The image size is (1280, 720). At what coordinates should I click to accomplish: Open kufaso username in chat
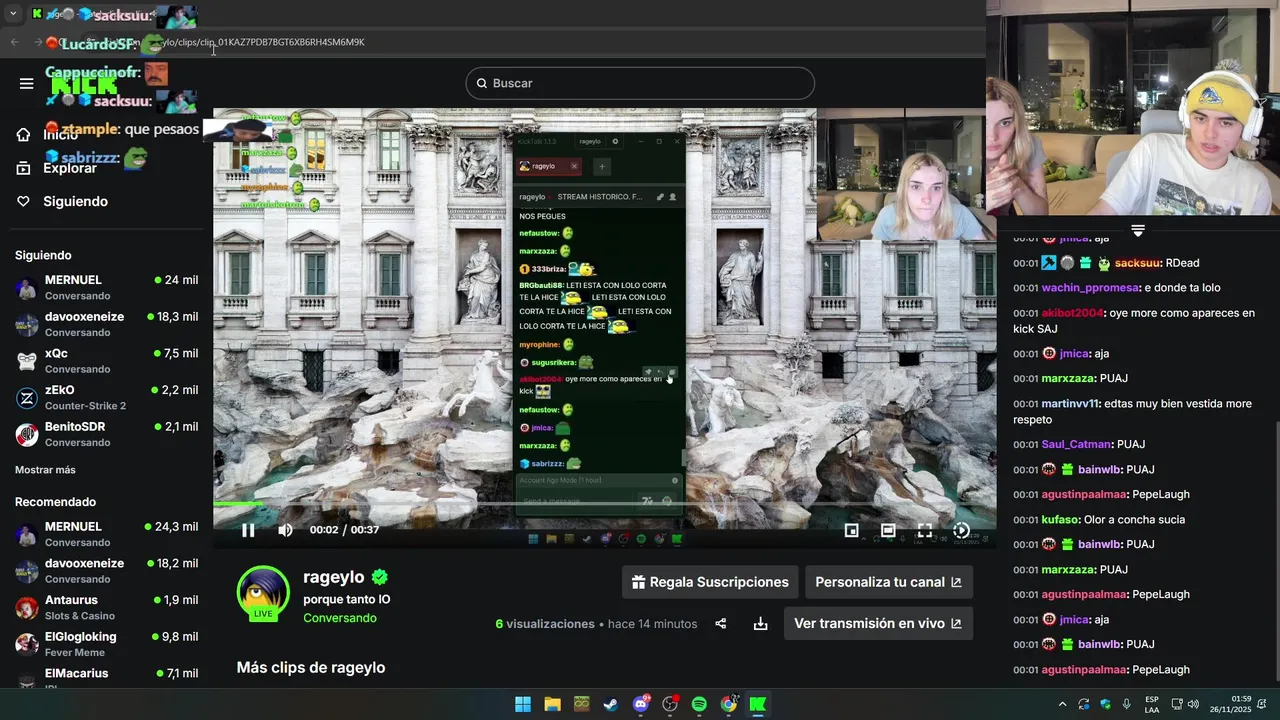pos(1059,520)
